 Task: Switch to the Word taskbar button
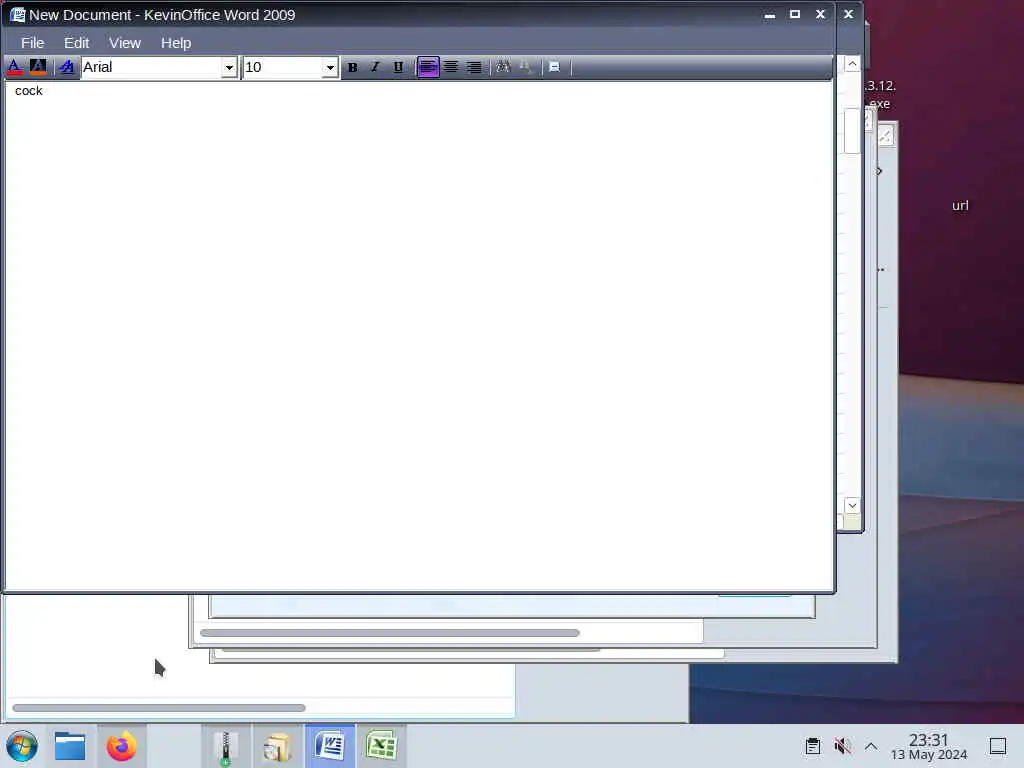coord(330,746)
